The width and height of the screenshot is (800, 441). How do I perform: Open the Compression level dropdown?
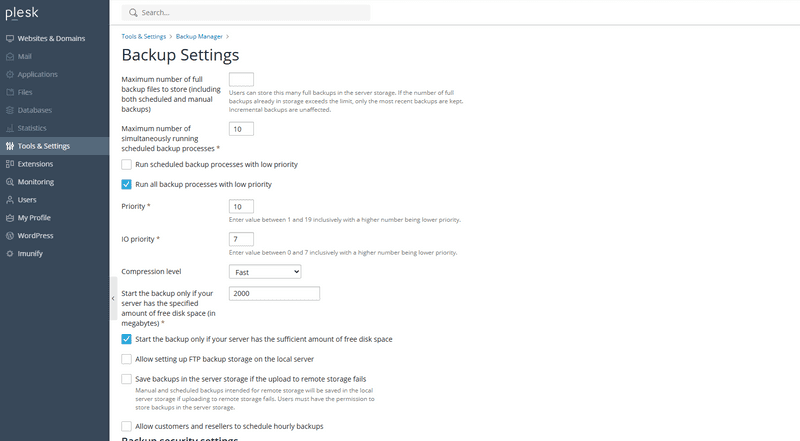pos(264,271)
